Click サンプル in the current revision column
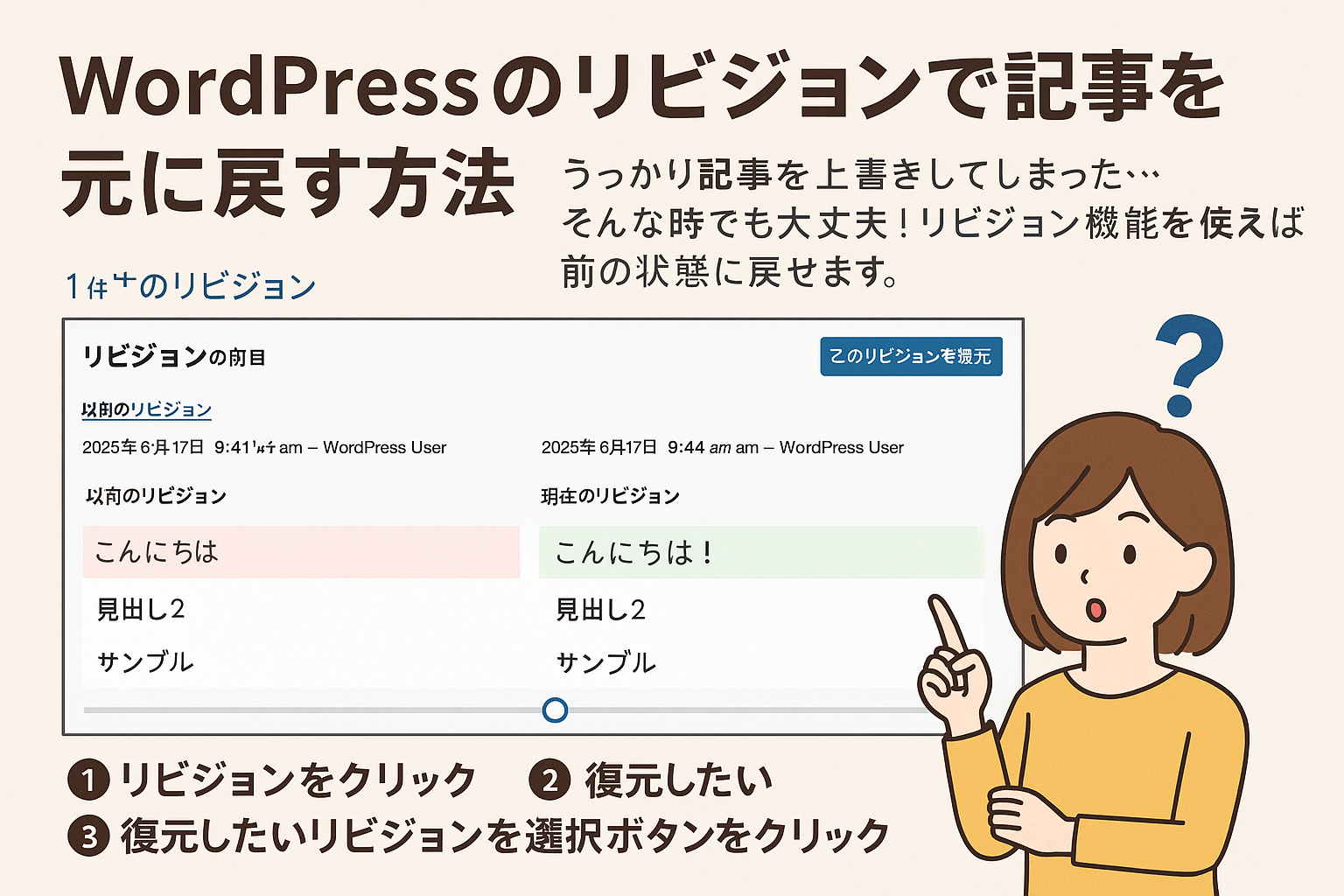This screenshot has height=896, width=1344. tap(605, 661)
